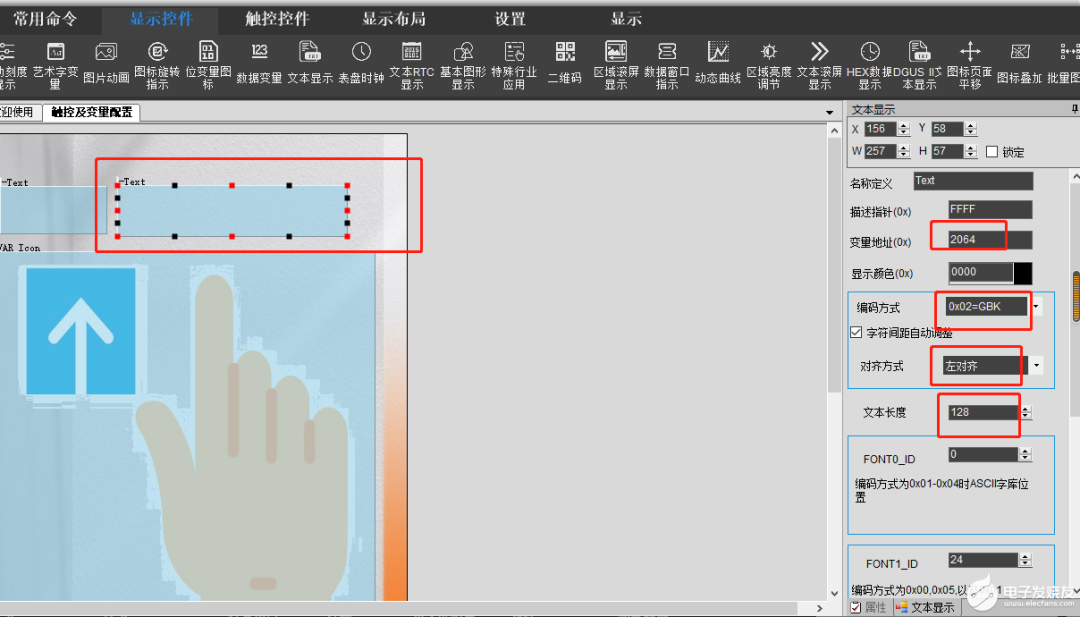Select the 艺术字变量 artistic text tool
The width and height of the screenshot is (1080, 617).
(55, 62)
